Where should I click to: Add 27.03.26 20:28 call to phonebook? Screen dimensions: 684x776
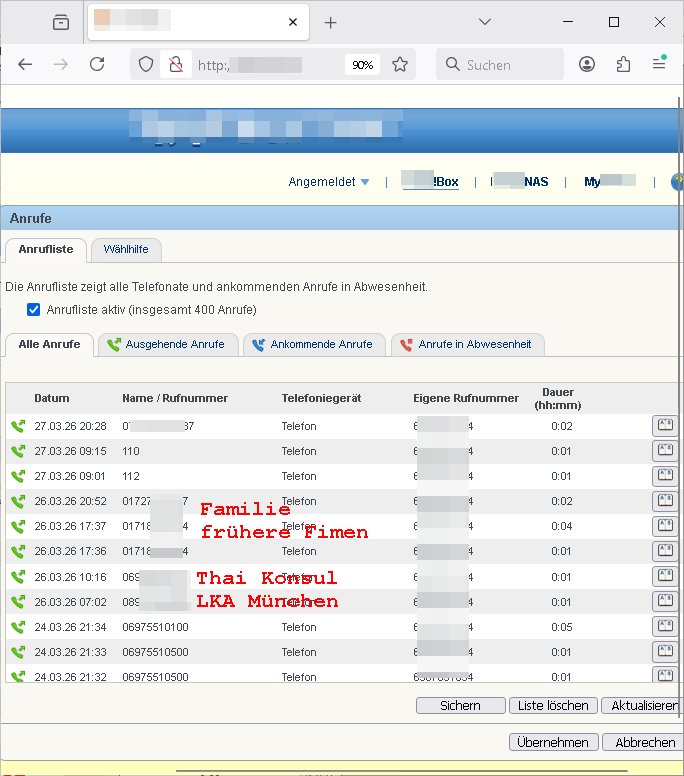tap(664, 426)
